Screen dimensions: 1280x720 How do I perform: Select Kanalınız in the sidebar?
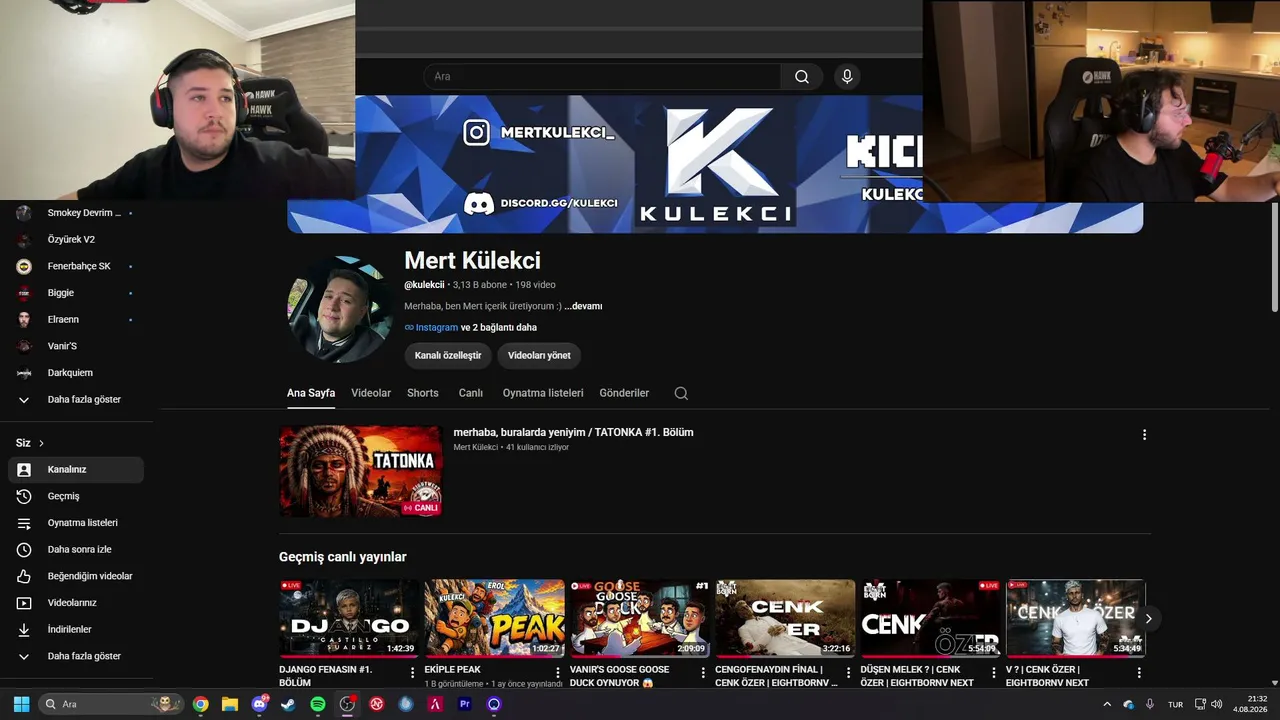[76, 470]
